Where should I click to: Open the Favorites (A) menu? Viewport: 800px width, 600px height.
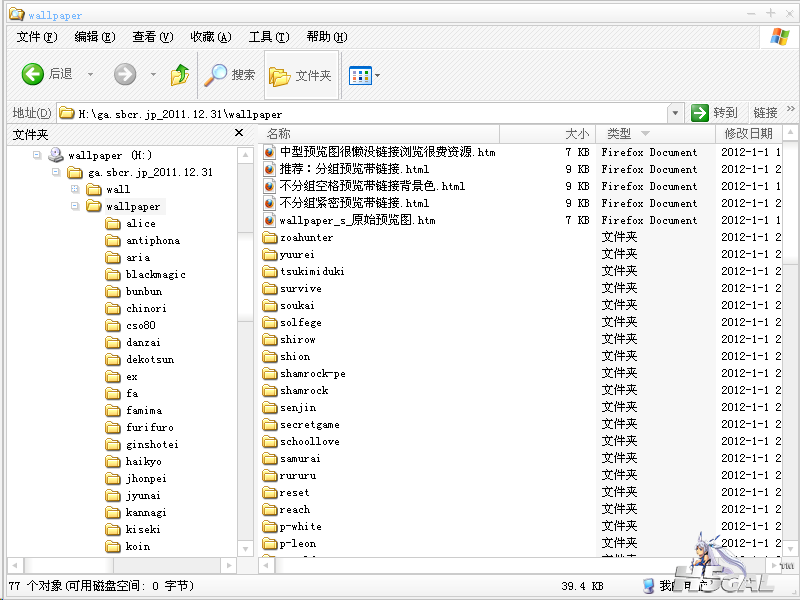(x=211, y=37)
